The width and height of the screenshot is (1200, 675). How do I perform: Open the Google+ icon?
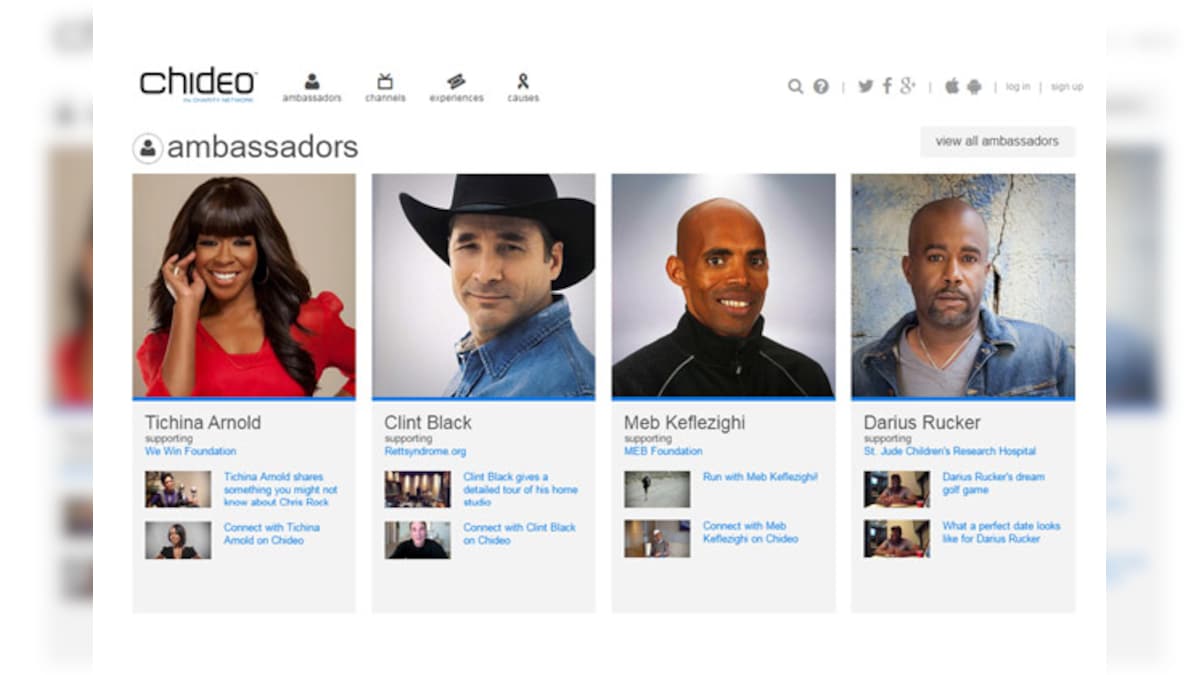pos(908,86)
